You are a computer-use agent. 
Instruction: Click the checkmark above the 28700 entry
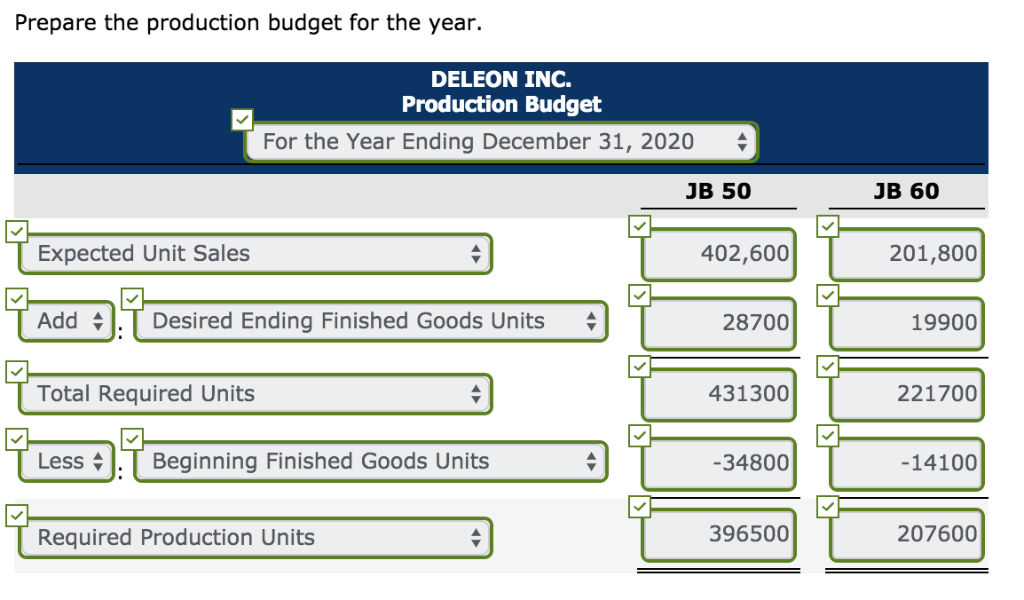click(x=640, y=296)
